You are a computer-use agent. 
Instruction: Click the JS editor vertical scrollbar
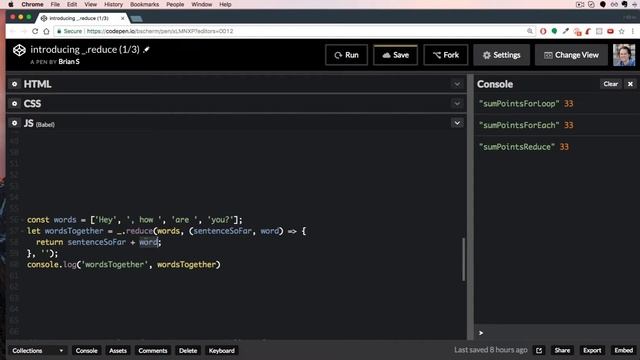click(x=464, y=259)
